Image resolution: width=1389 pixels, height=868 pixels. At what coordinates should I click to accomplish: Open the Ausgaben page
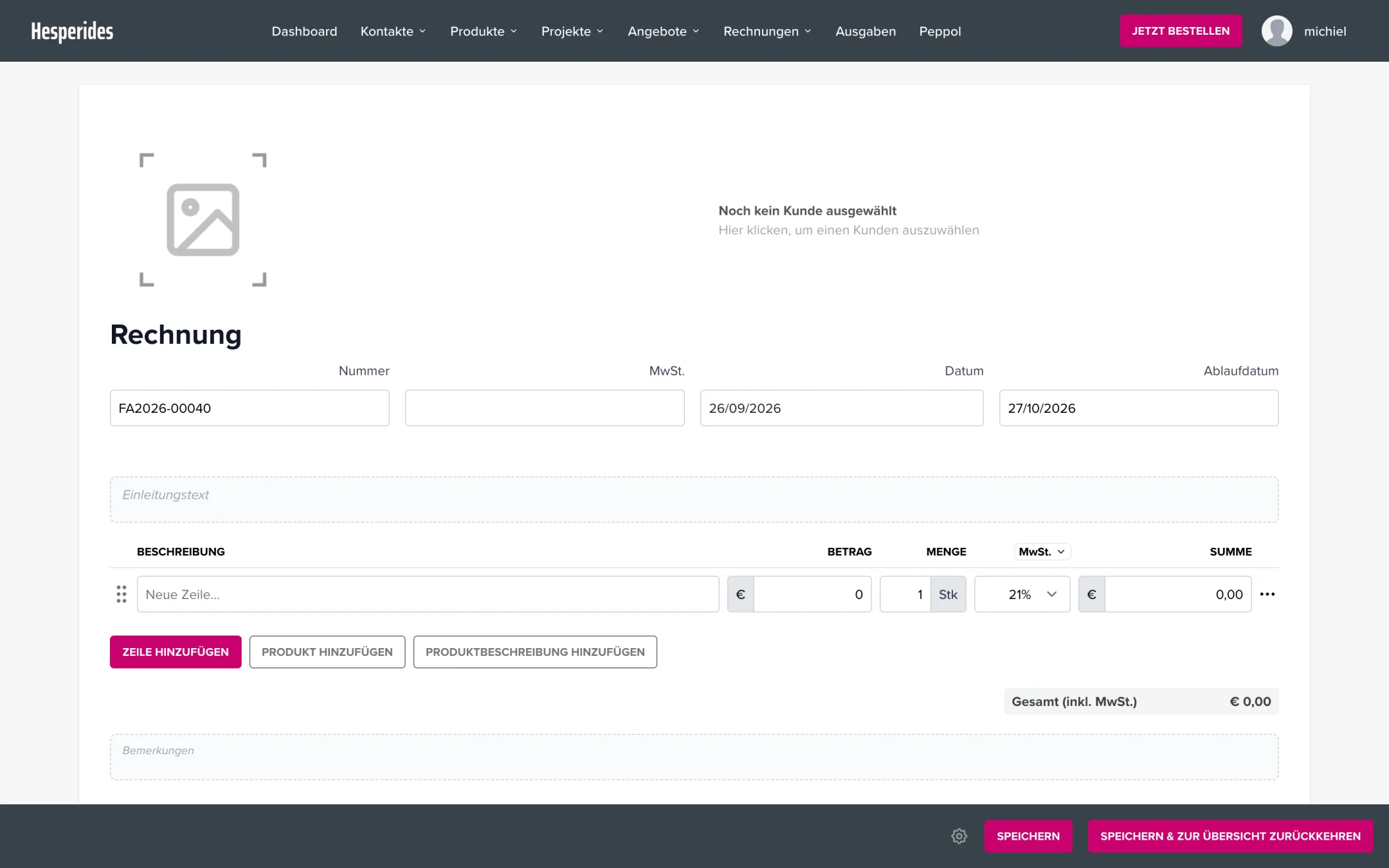866,31
